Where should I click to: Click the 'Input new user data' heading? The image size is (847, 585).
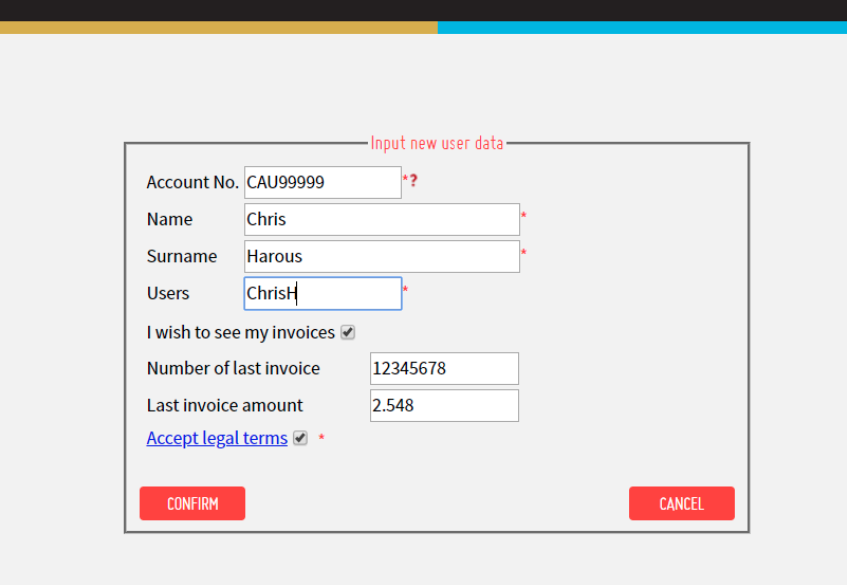point(437,143)
